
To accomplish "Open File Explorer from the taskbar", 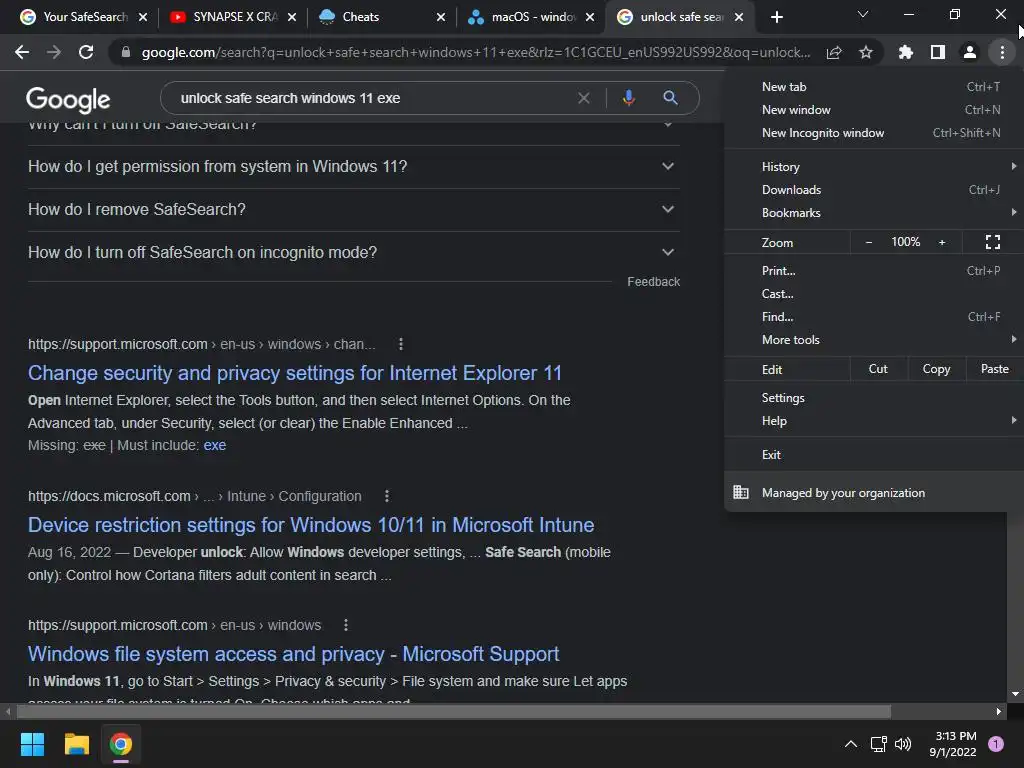I will [76, 744].
